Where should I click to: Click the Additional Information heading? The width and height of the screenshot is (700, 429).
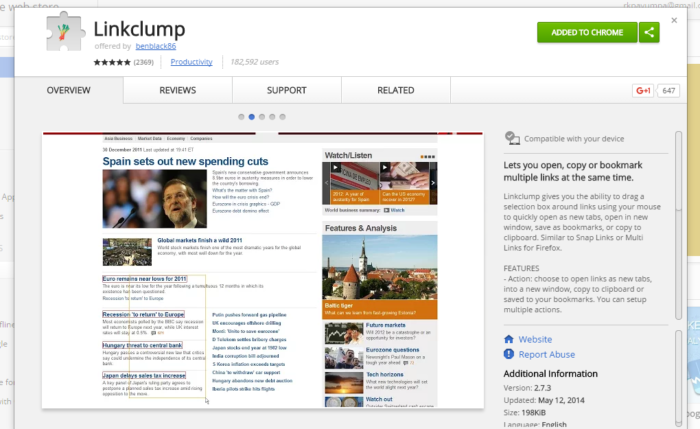click(550, 374)
